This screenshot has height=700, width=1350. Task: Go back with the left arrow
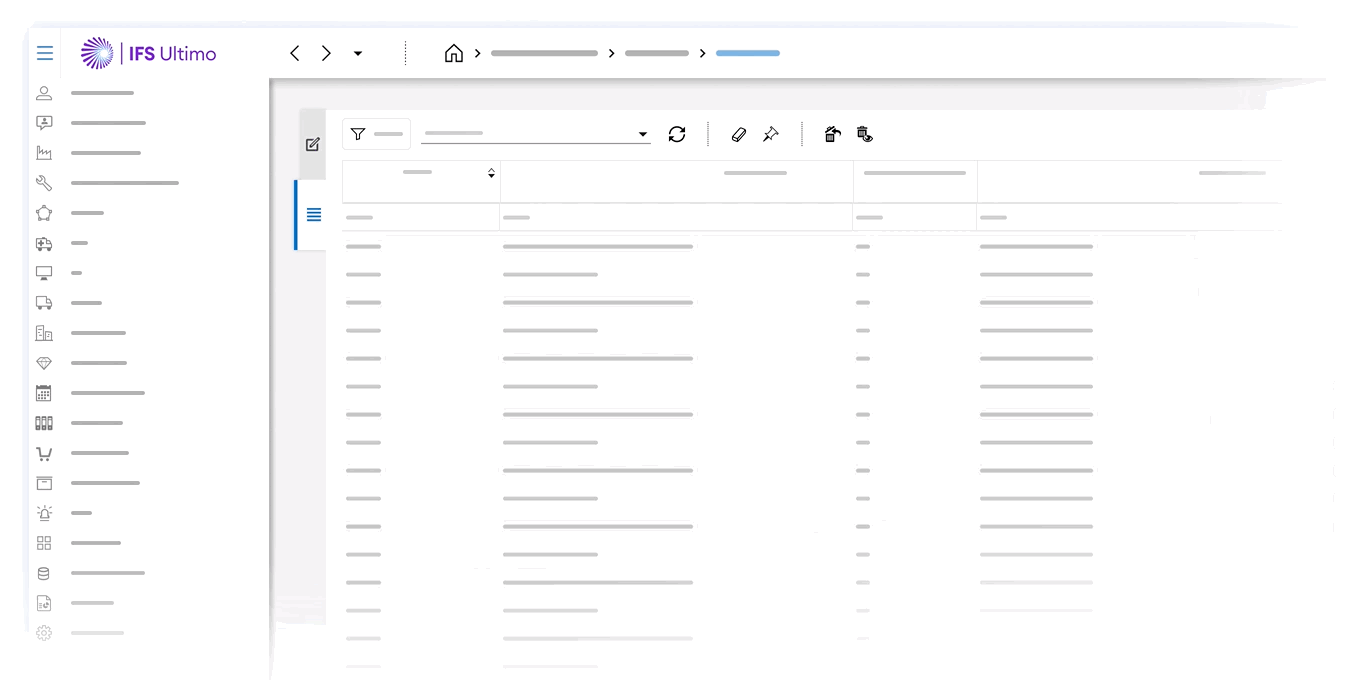(294, 53)
